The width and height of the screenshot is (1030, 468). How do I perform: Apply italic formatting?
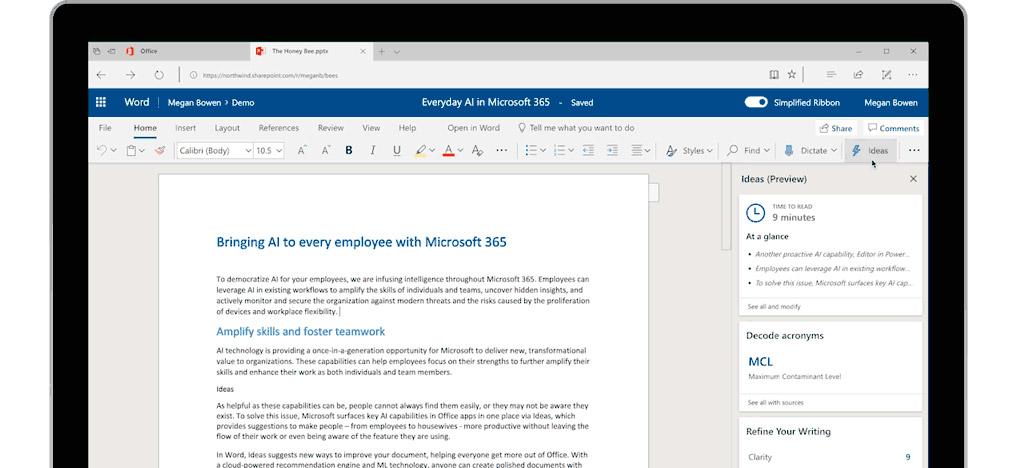[x=373, y=151]
